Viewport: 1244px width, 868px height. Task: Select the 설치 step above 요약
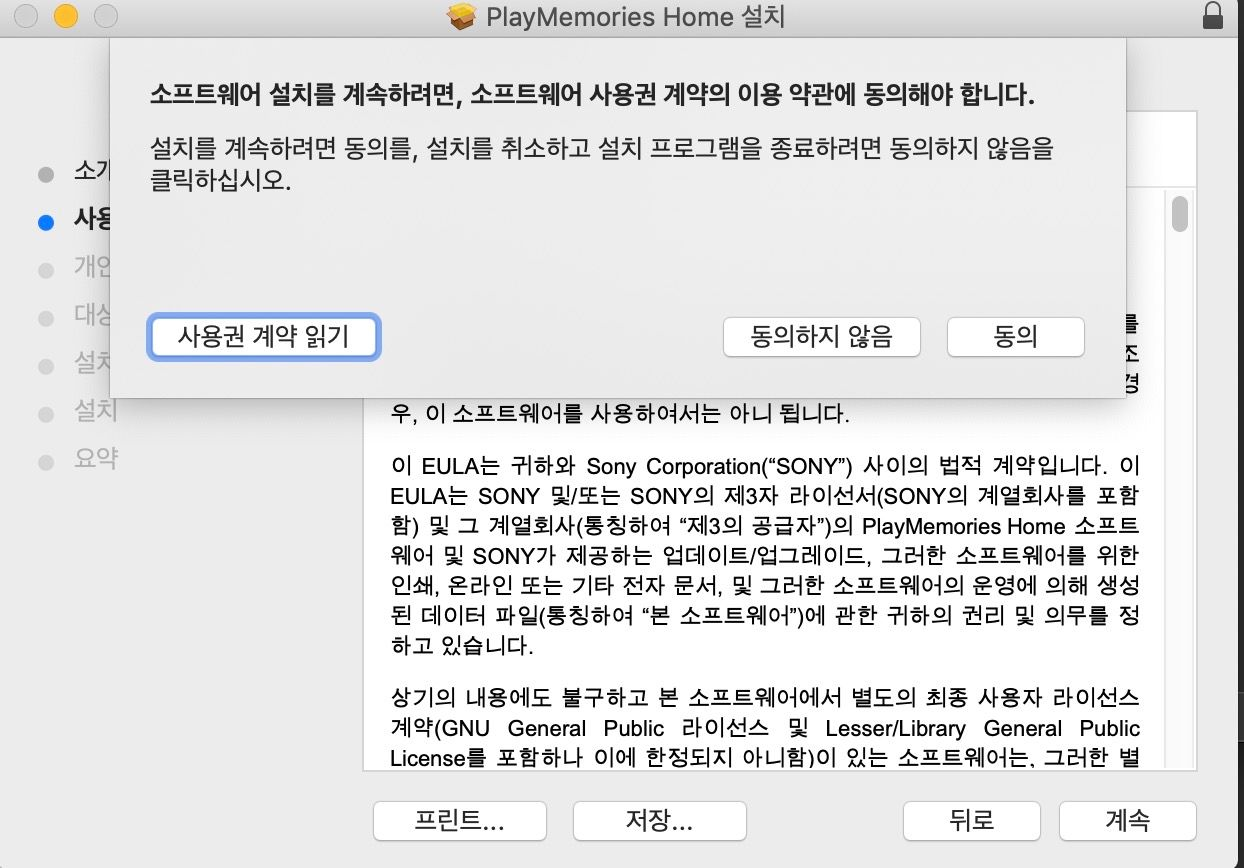pyautogui.click(x=96, y=411)
